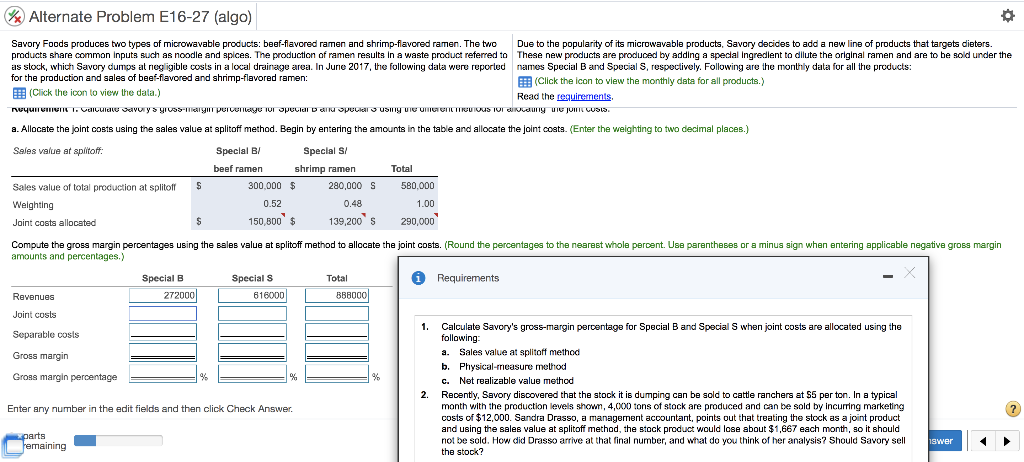This screenshot has width=1024, height=462.
Task: Click the 'Sales value at splitoff method' requirement
Action: (x=519, y=352)
